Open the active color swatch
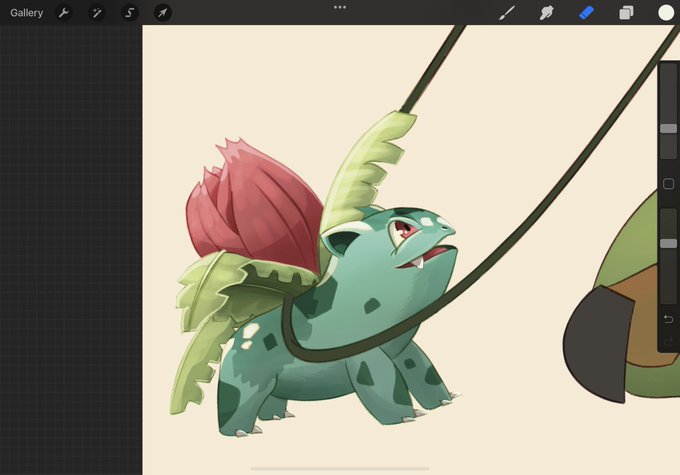The height and width of the screenshot is (475, 680). [x=666, y=13]
